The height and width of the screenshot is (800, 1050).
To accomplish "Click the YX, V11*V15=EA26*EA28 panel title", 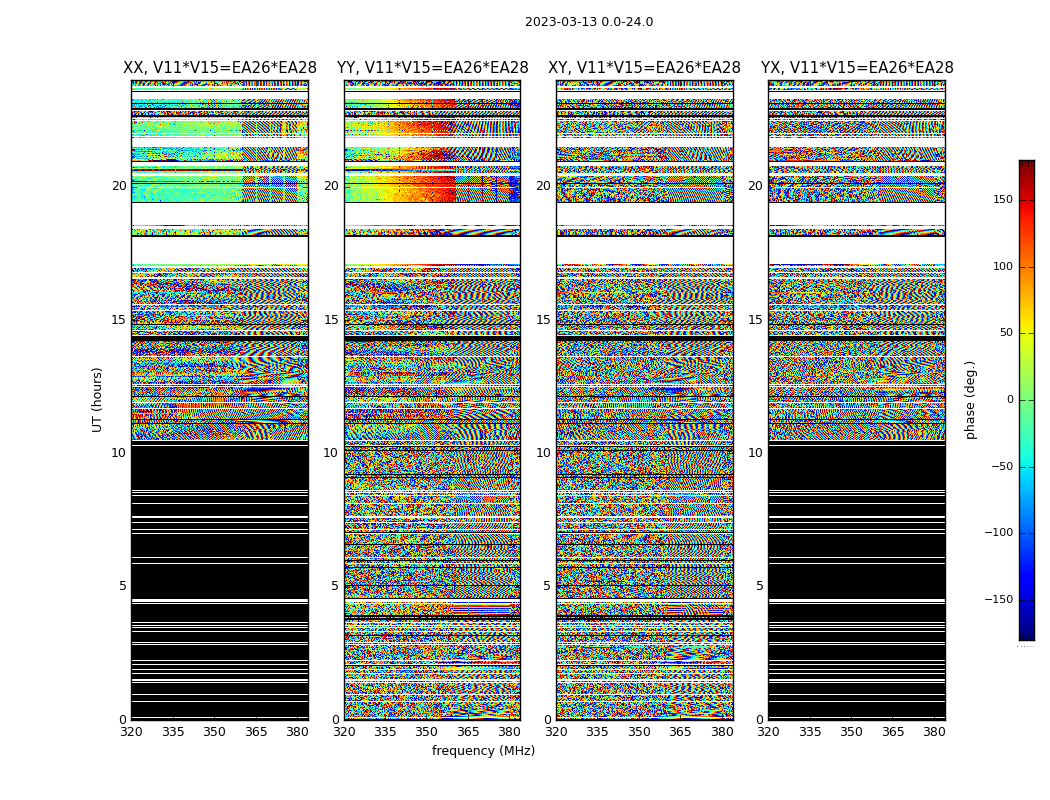I will point(857,68).
